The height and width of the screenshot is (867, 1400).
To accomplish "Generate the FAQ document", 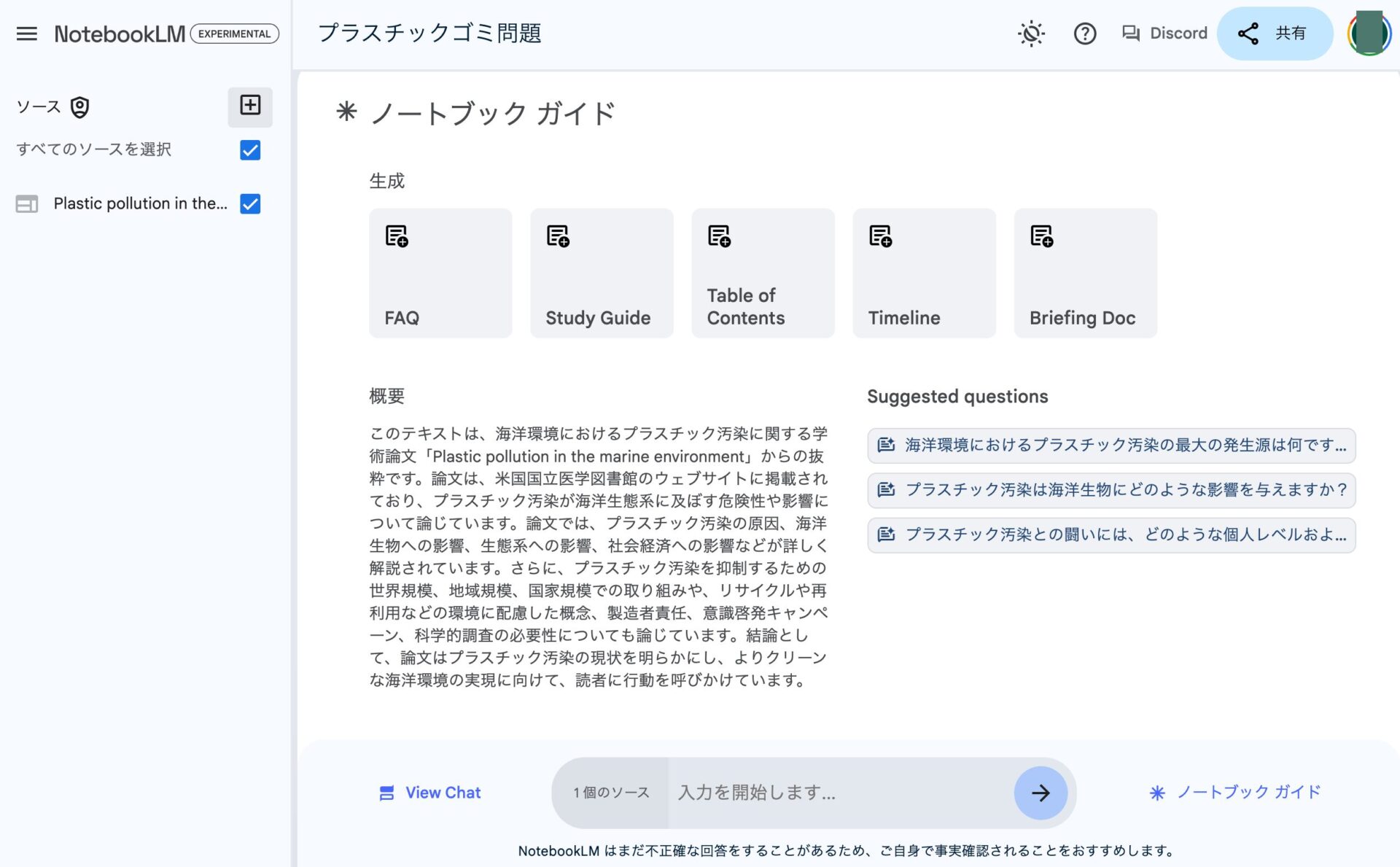I will (x=440, y=273).
